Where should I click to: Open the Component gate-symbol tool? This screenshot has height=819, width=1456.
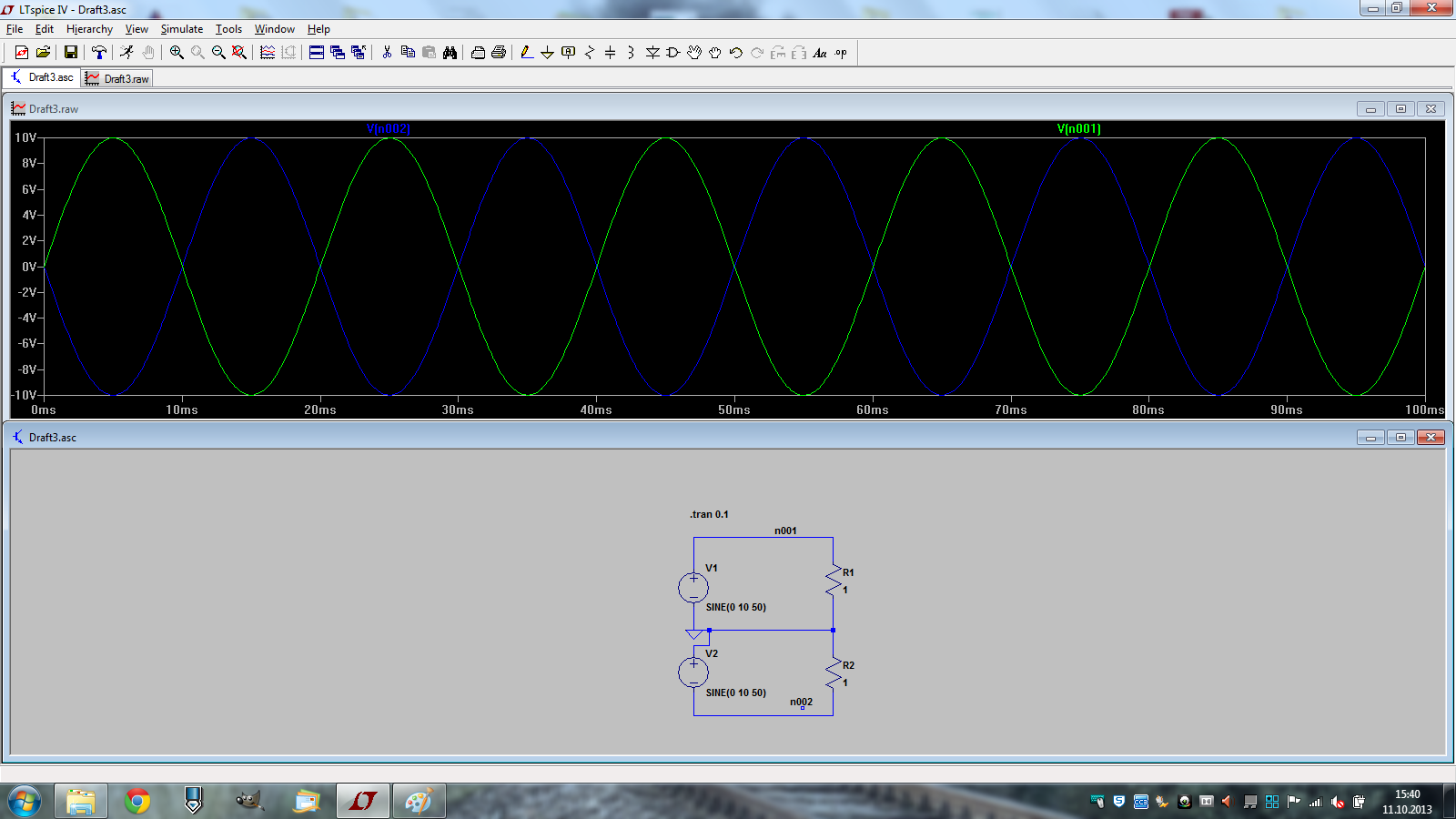[673, 53]
